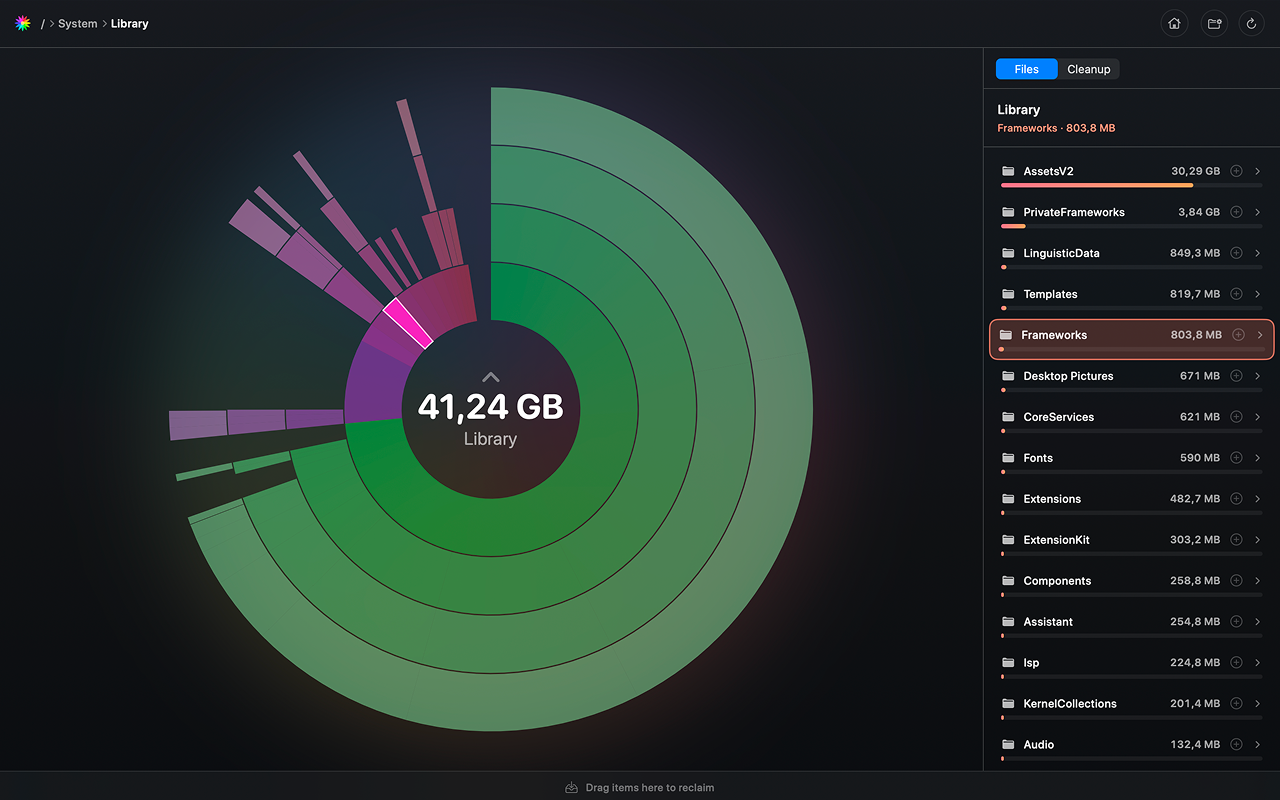This screenshot has width=1280, height=800.
Task: Click the 30,29 GB size value
Action: (x=1195, y=171)
